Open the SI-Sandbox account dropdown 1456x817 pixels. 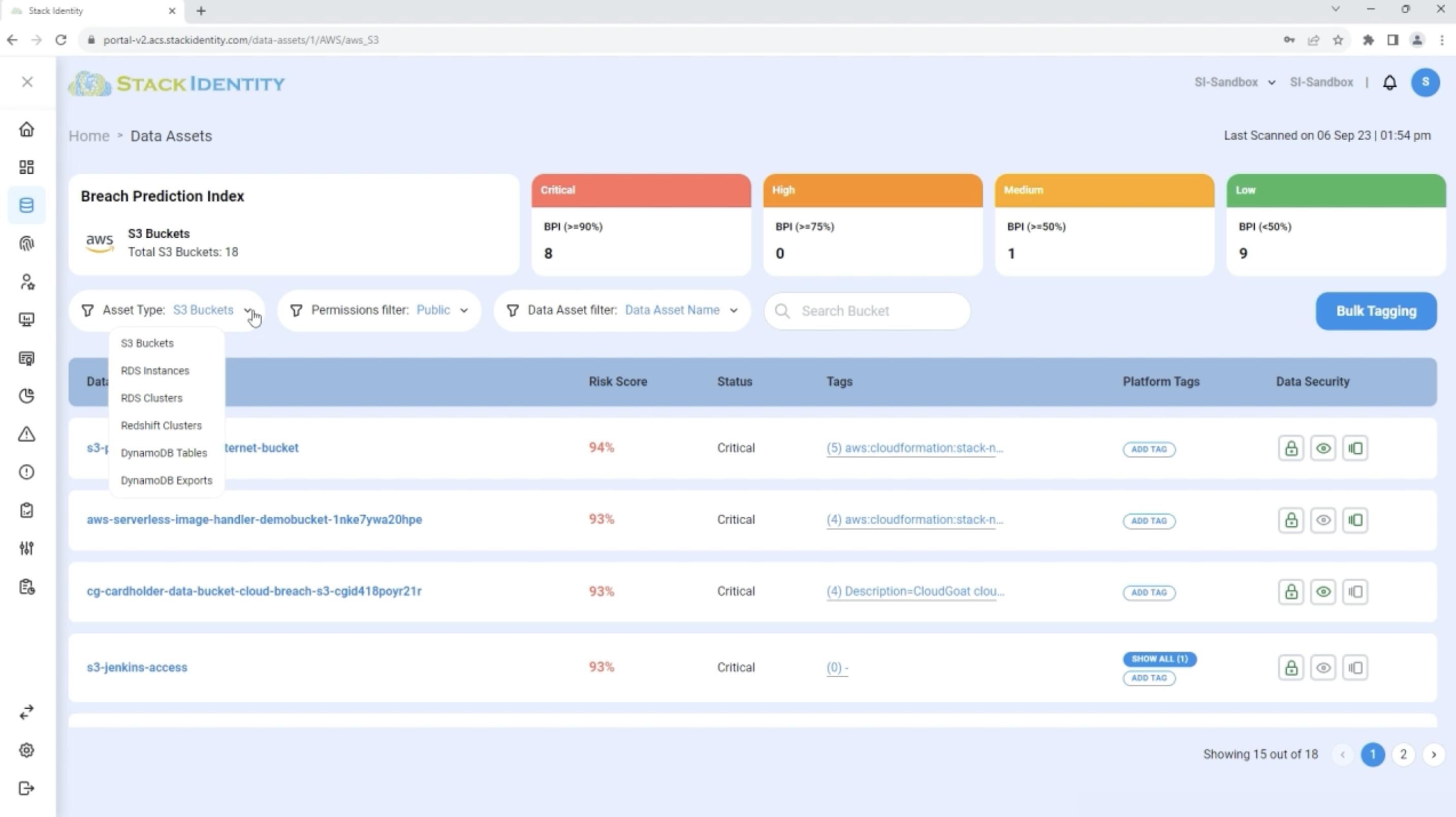click(1235, 82)
